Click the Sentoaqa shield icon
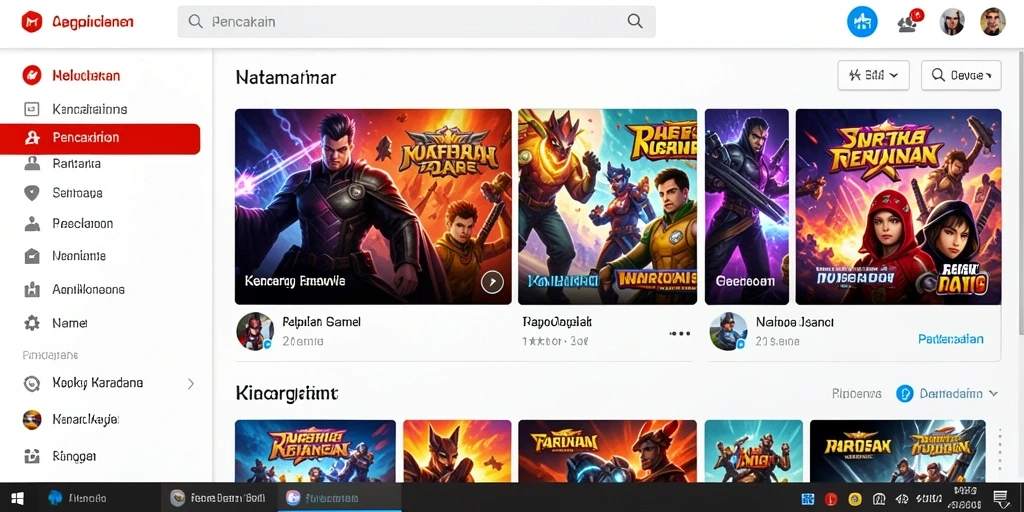 click(31, 193)
